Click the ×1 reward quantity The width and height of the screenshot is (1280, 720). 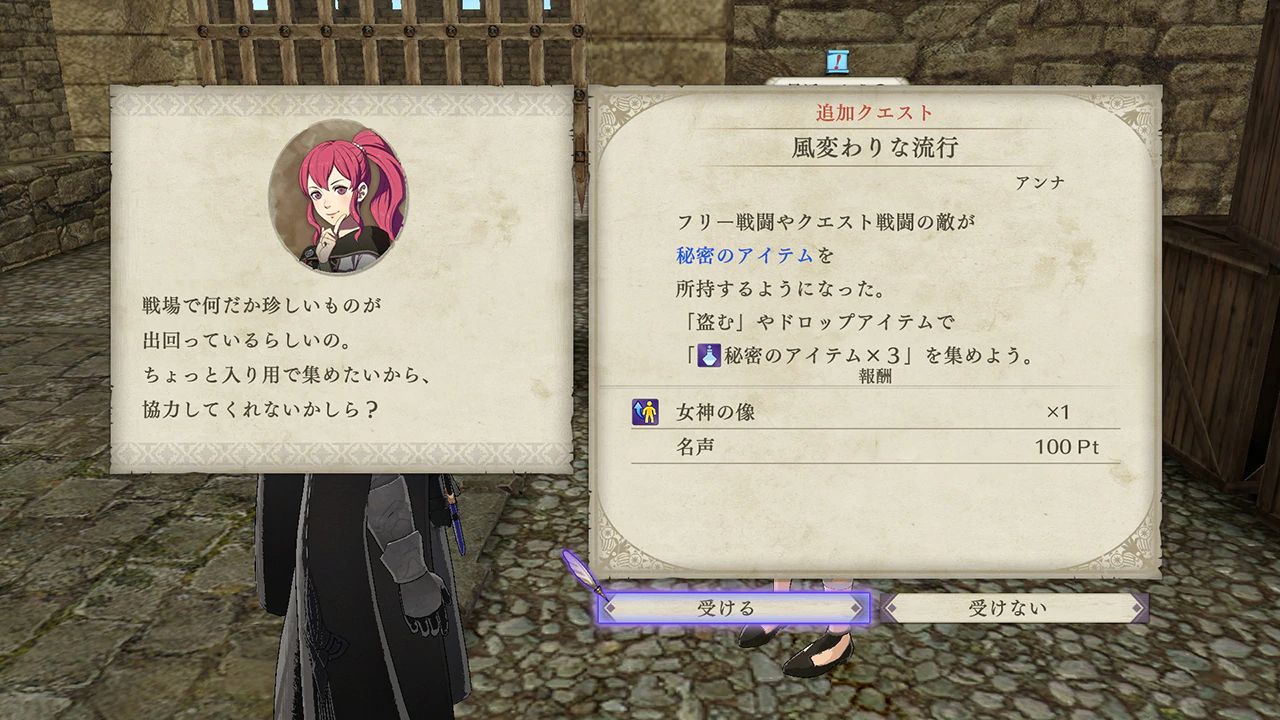tap(1058, 412)
